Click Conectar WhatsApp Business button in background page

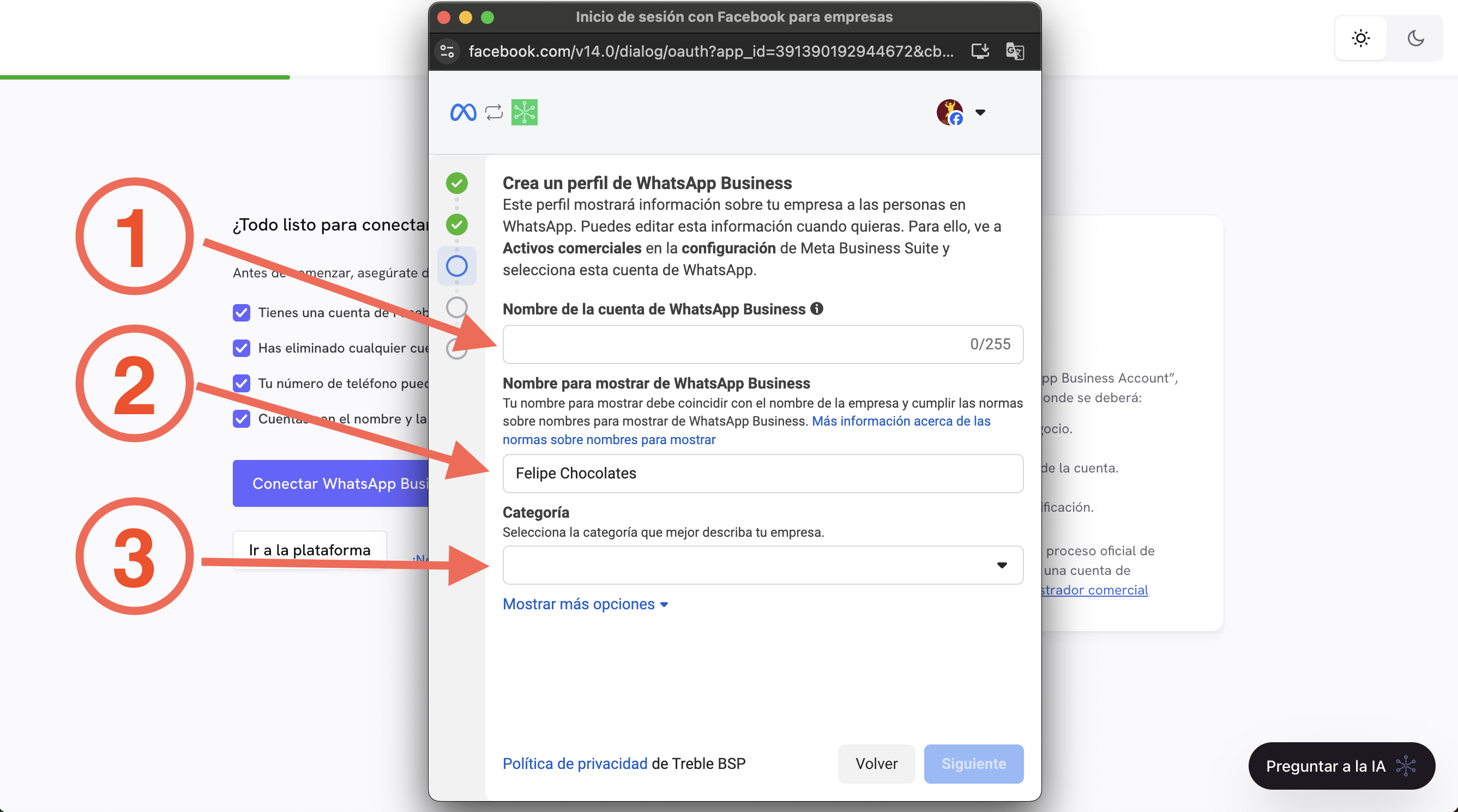pos(330,483)
